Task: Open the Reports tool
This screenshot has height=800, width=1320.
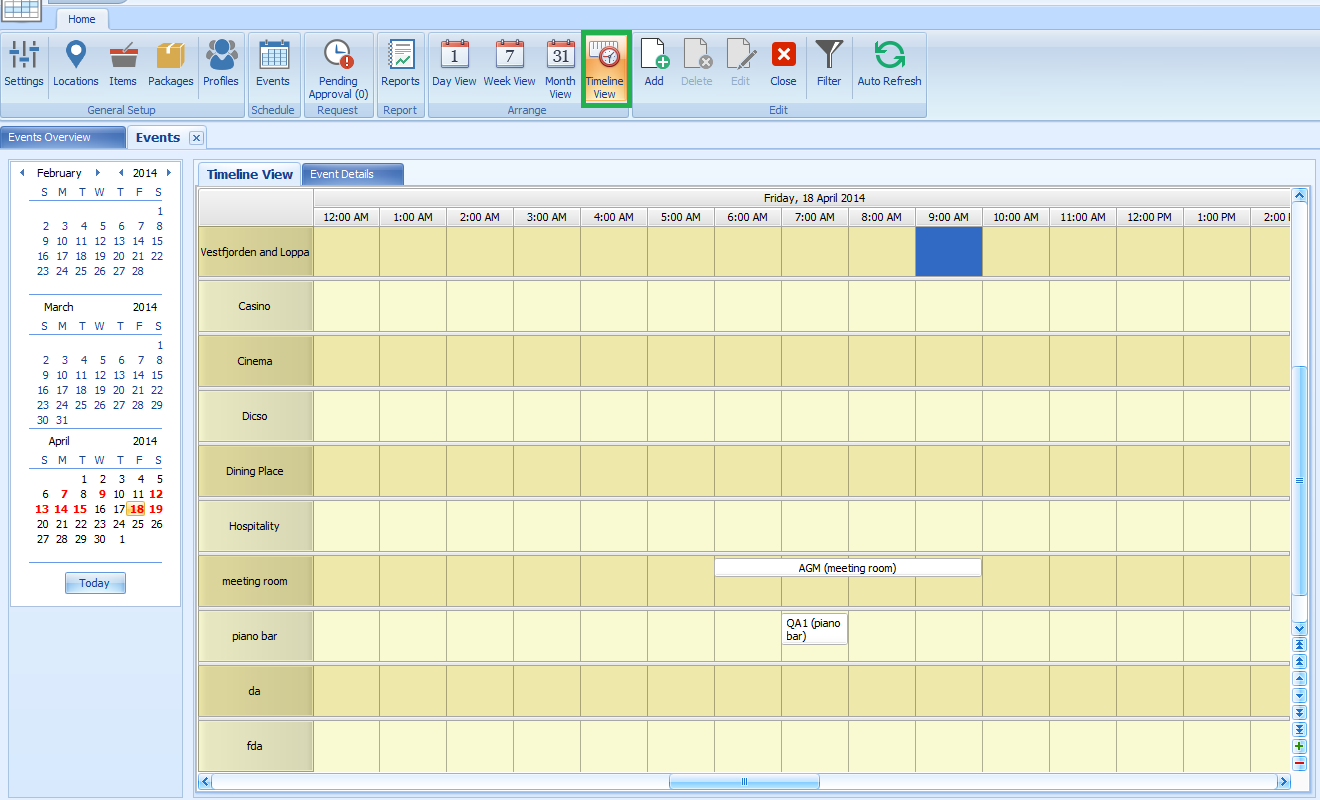Action: tap(400, 63)
